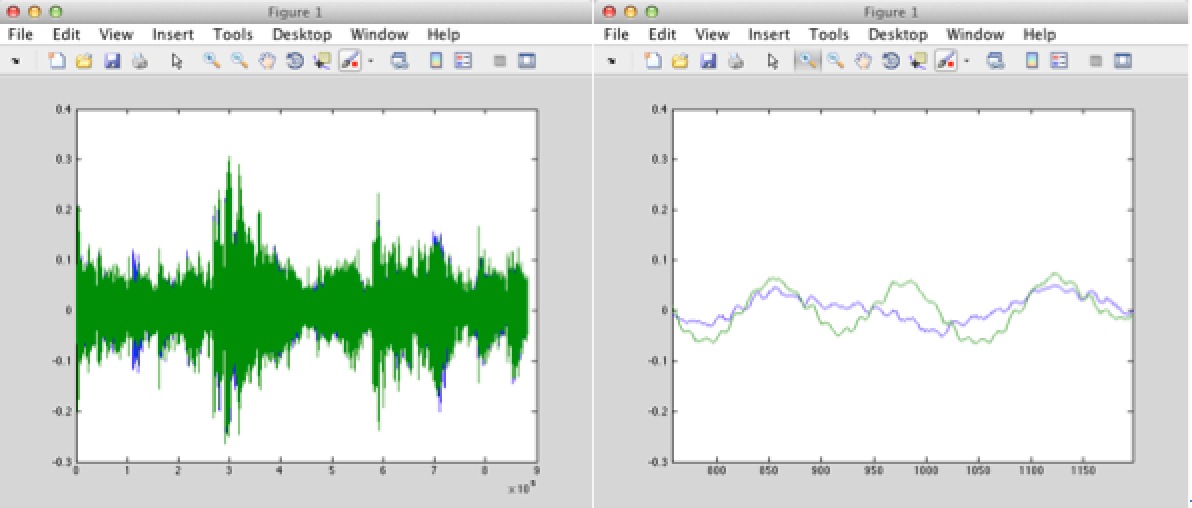Screen dimensions: 1192x508
Task: Click Brush data icon in right window
Action: 946,62
